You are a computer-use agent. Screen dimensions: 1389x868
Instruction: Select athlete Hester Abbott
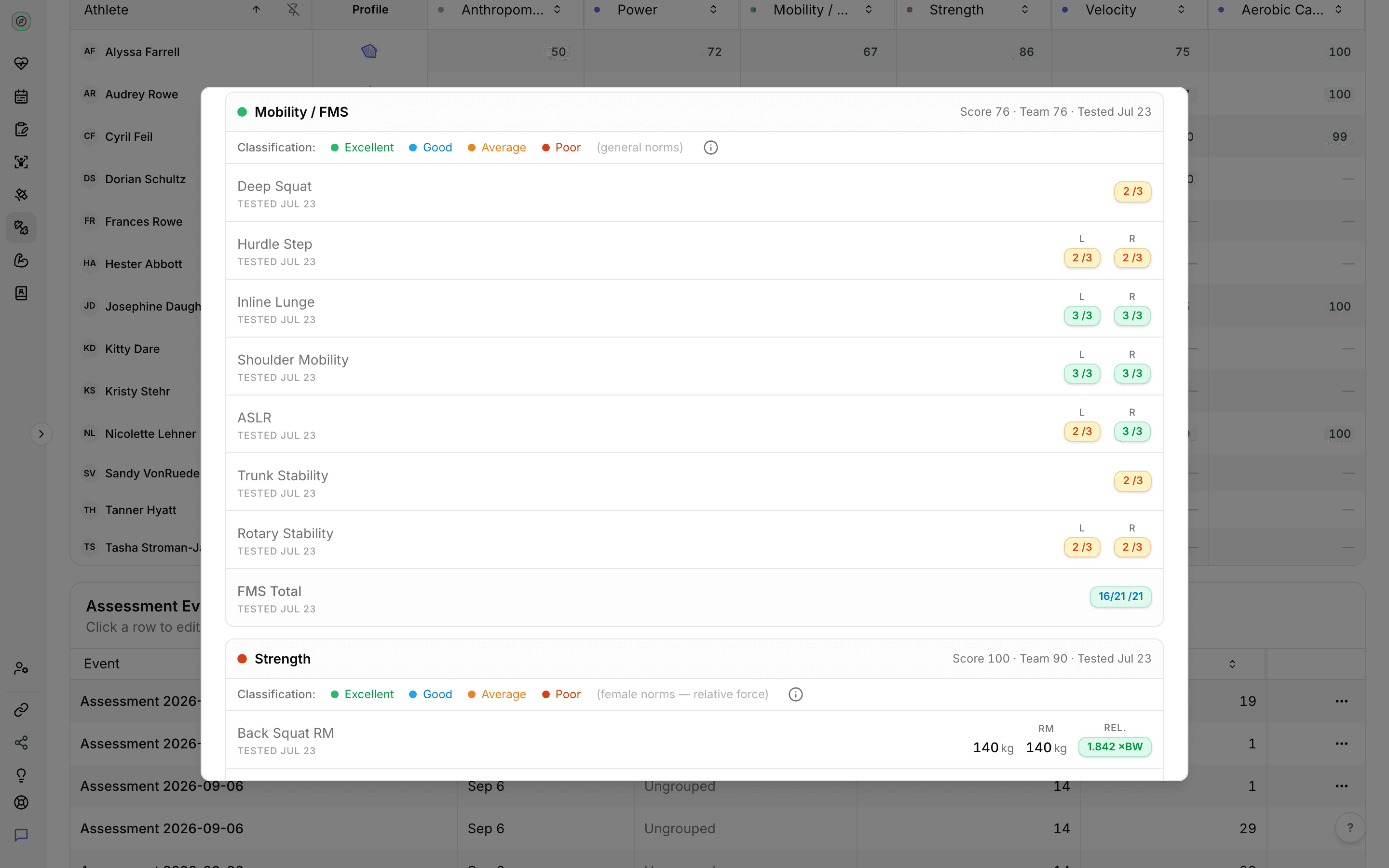coord(144,264)
